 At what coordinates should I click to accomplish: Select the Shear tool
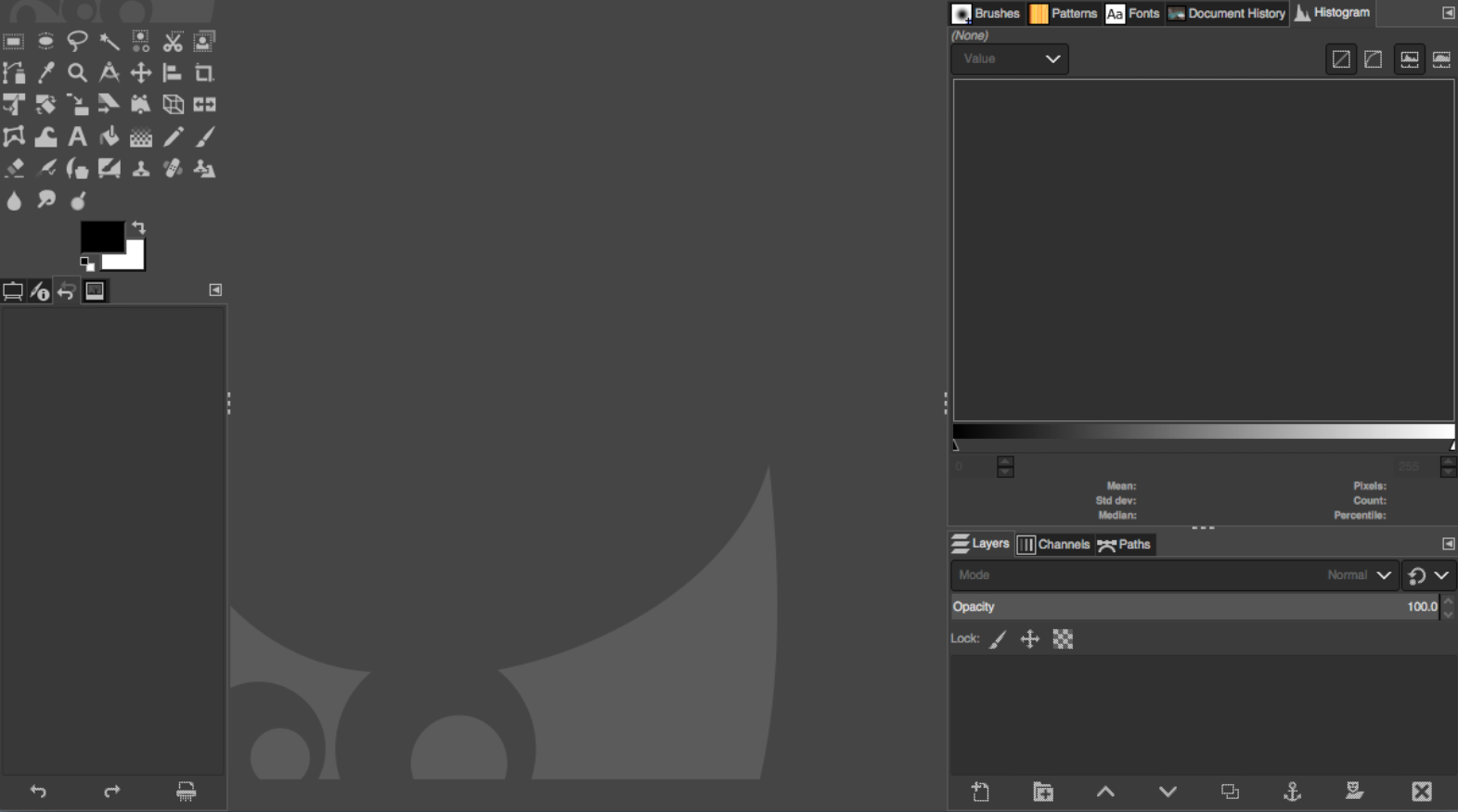click(110, 105)
